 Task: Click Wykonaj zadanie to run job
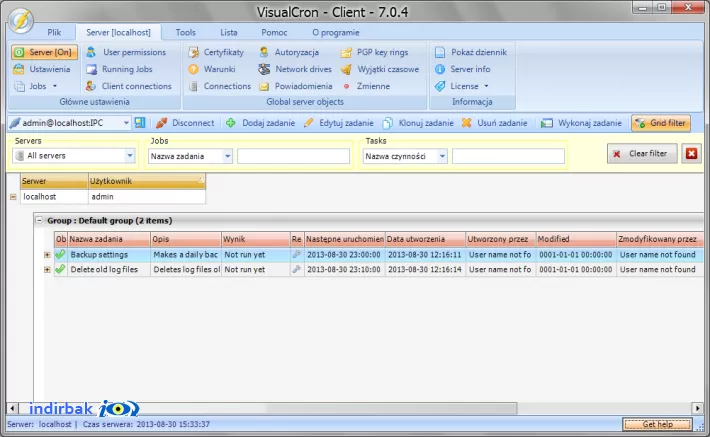581,123
